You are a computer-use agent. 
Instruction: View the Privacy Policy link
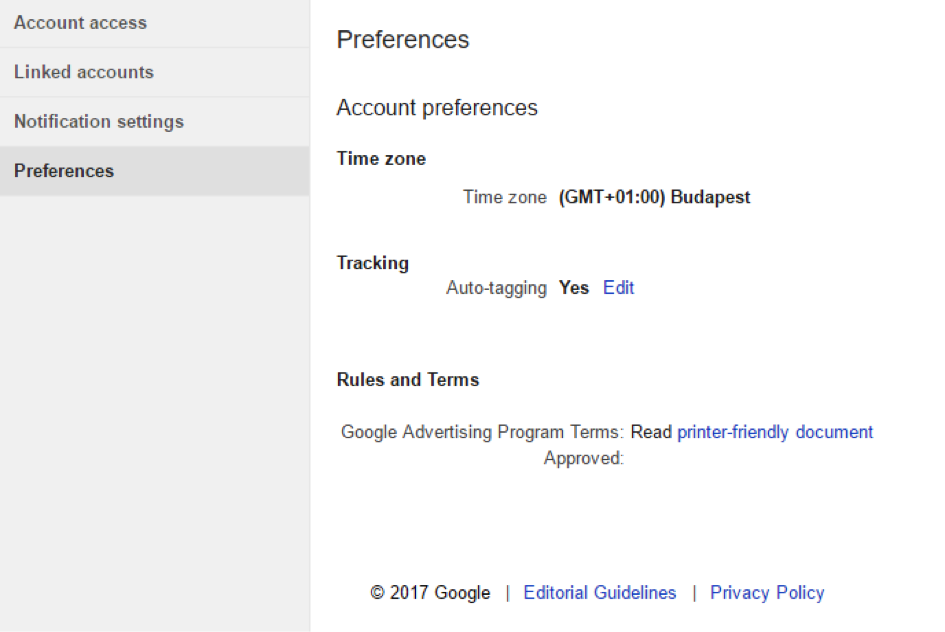click(767, 593)
